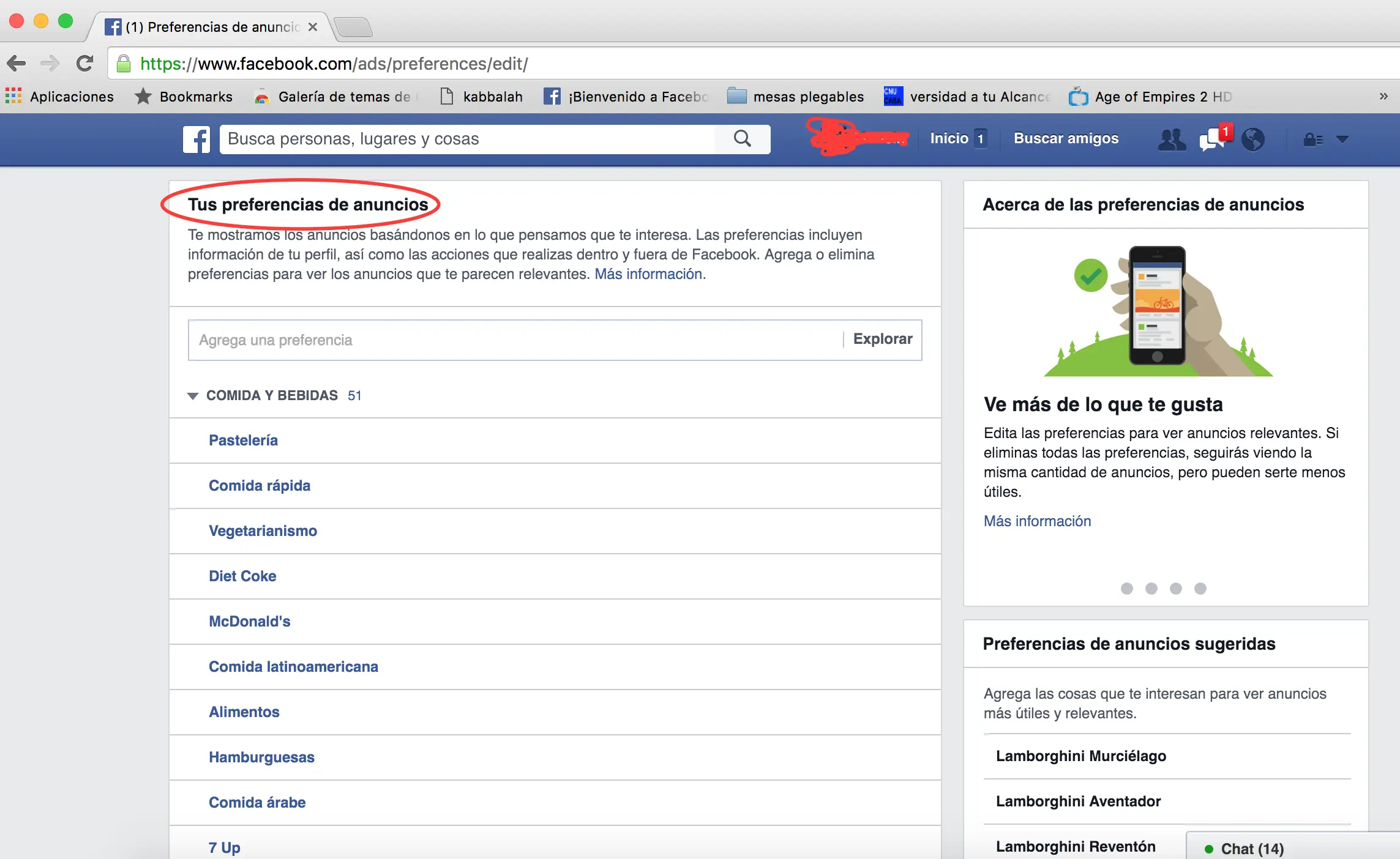Open Age of Empires 2 HD bookmark
Viewport: 1400px width, 859px height.
pos(1151,97)
